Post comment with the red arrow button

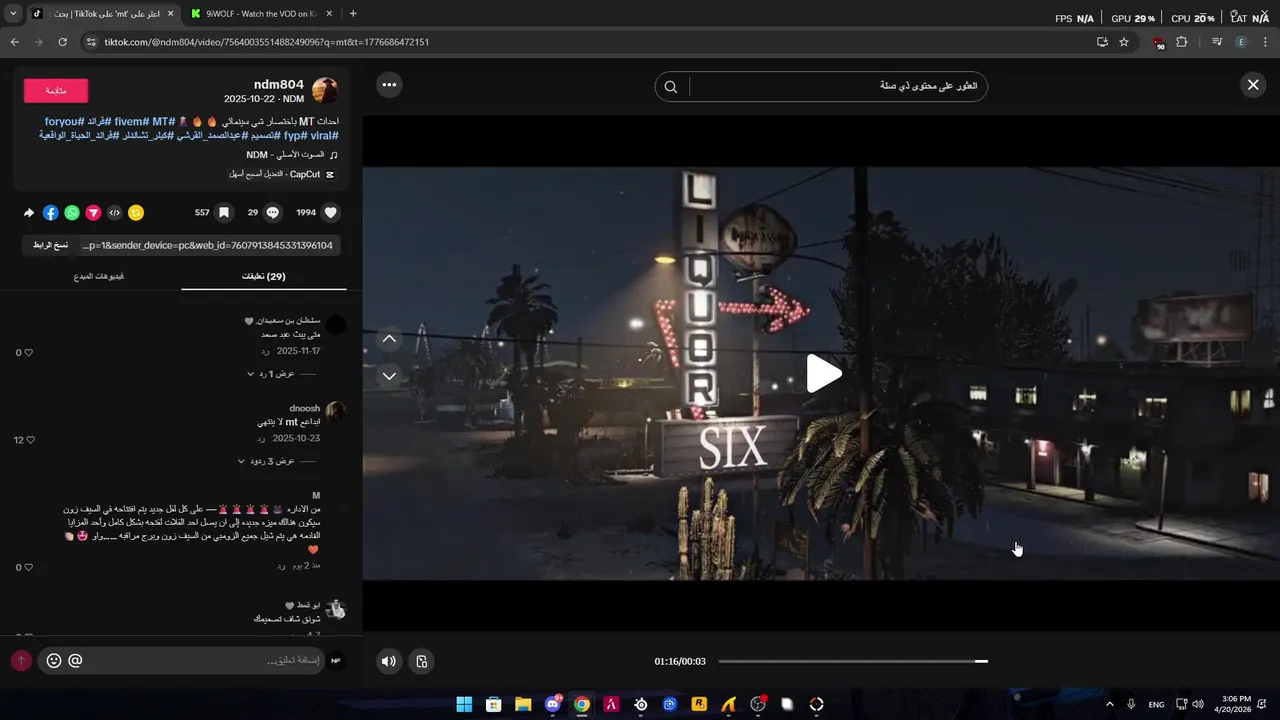(20, 661)
